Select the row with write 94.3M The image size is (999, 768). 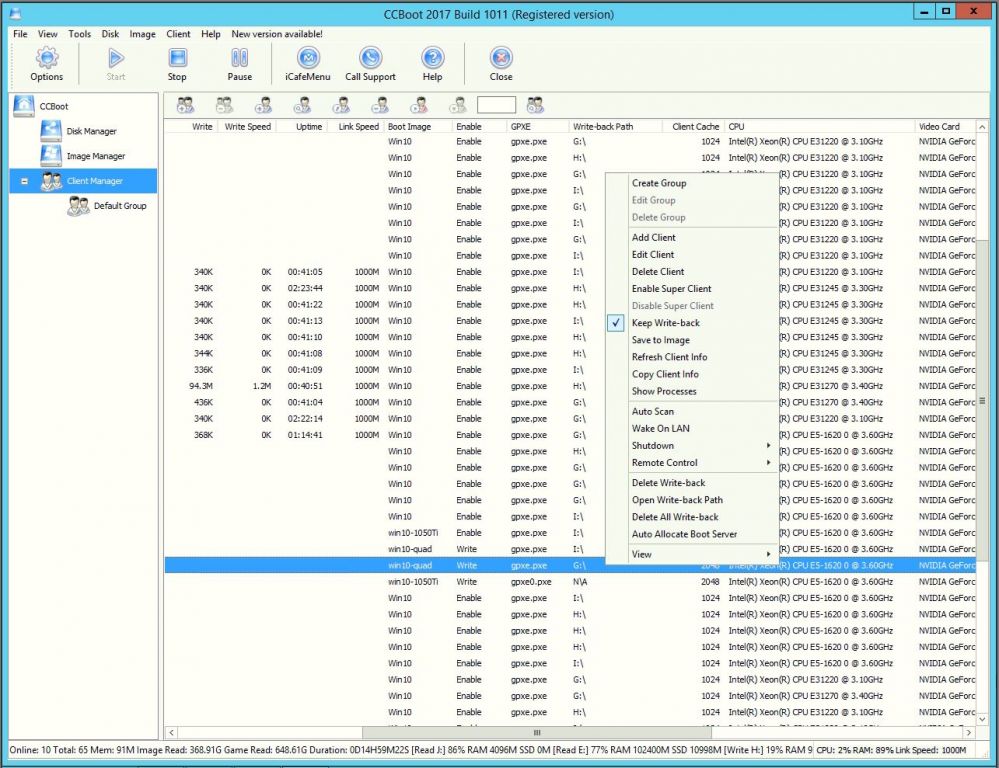570,386
